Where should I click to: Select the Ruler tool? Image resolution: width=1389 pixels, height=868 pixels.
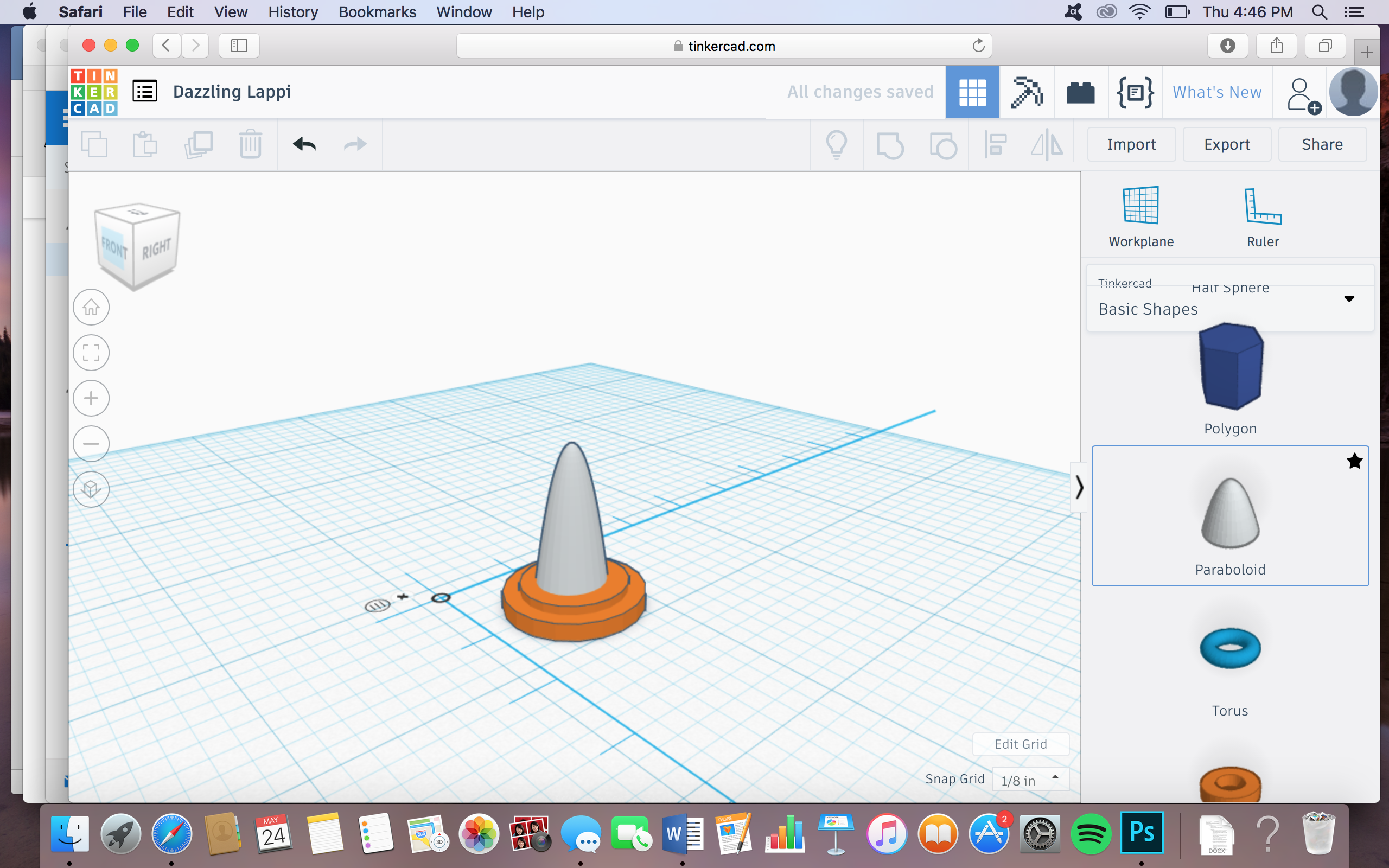1263,217
